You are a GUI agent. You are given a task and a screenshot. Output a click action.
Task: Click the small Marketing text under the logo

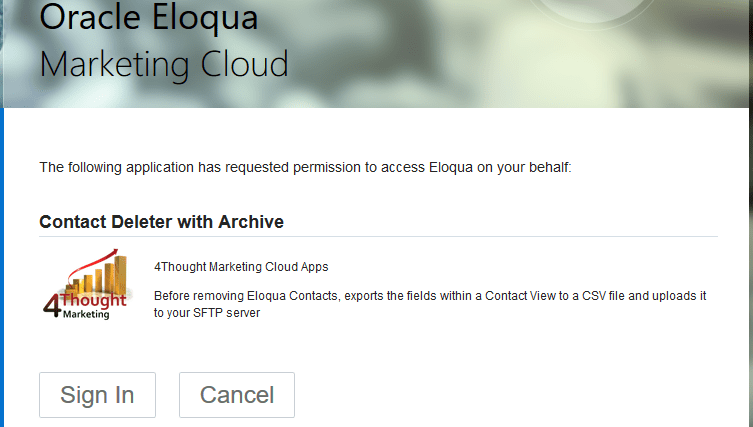[86, 315]
